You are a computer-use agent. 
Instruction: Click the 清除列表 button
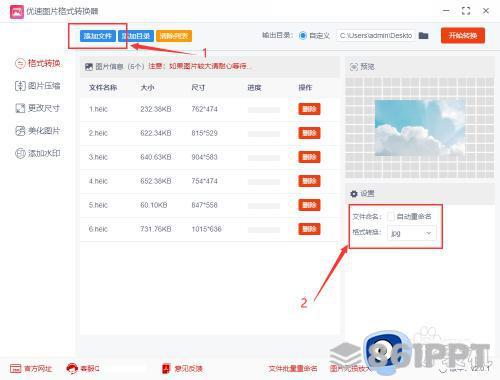174,36
